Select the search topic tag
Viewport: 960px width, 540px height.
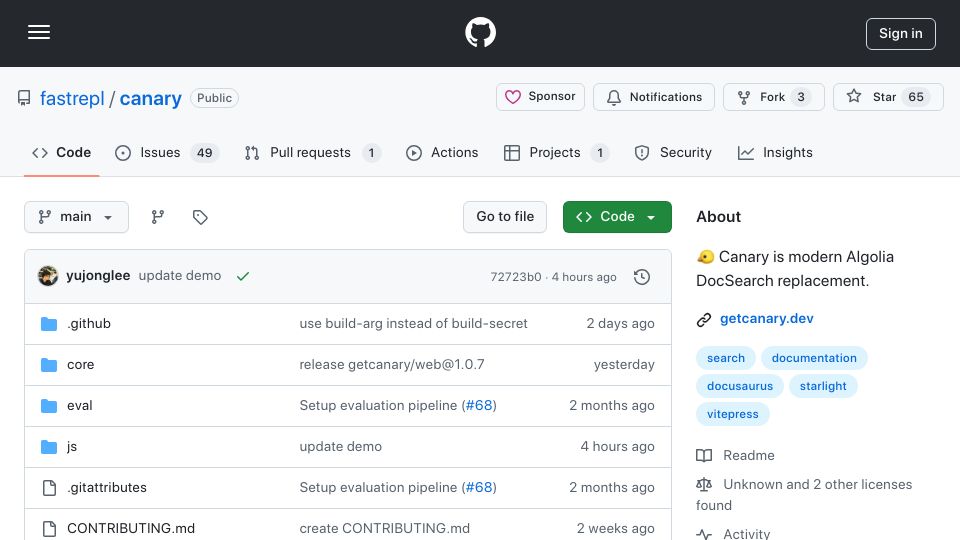pos(726,358)
